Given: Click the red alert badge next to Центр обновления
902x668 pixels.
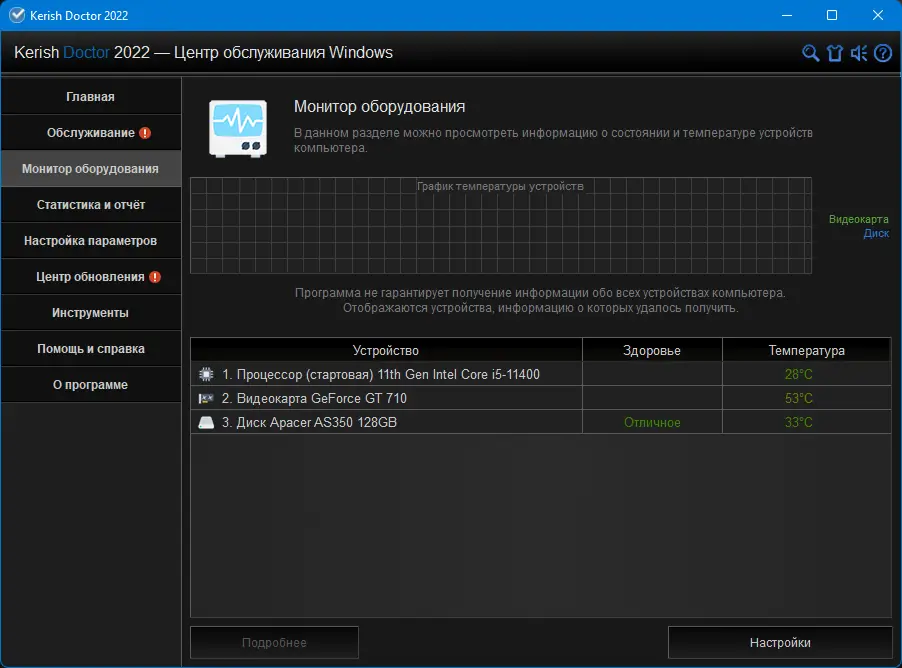Looking at the screenshot, I should coord(155,277).
